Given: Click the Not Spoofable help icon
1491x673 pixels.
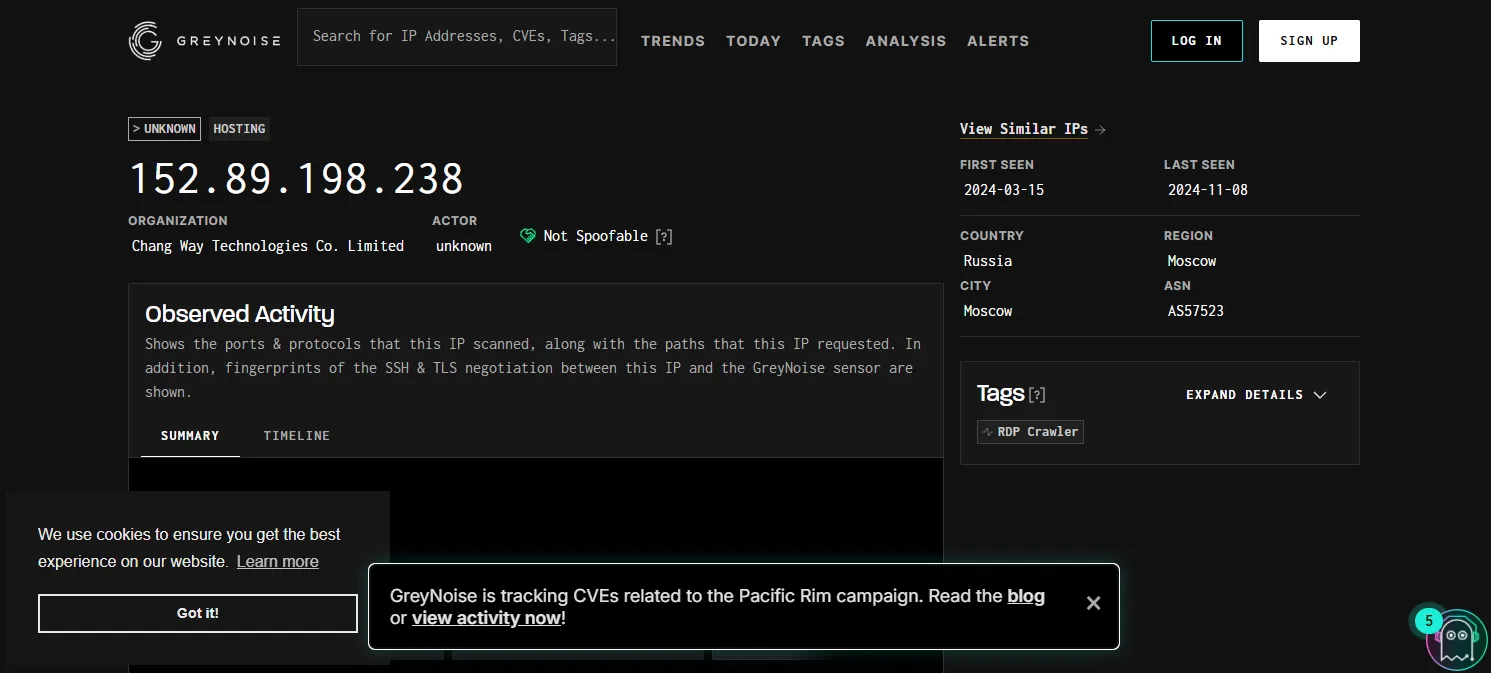Looking at the screenshot, I should [664, 237].
